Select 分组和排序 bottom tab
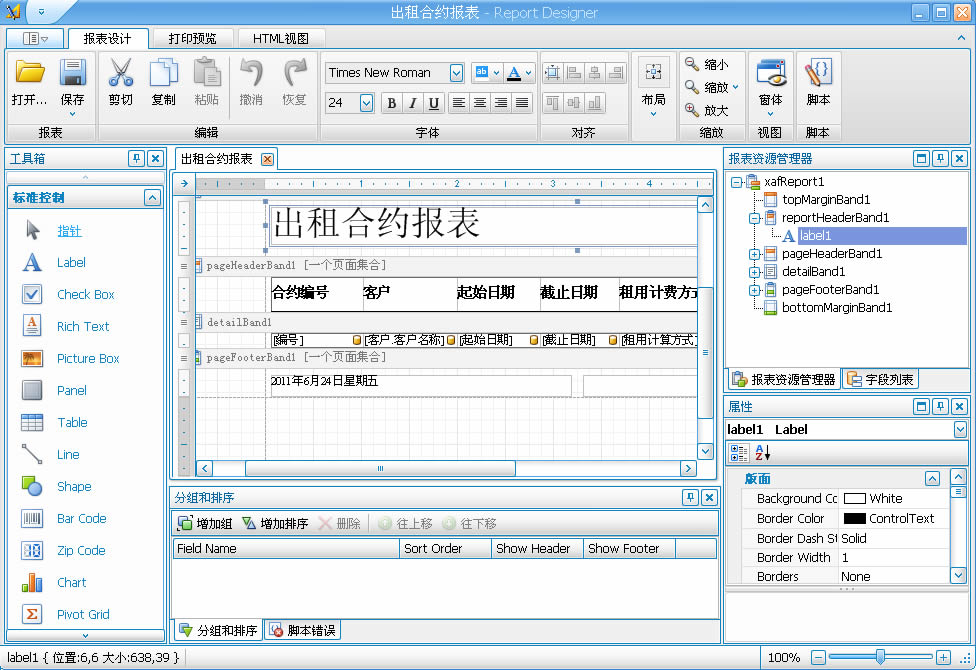 [x=218, y=631]
